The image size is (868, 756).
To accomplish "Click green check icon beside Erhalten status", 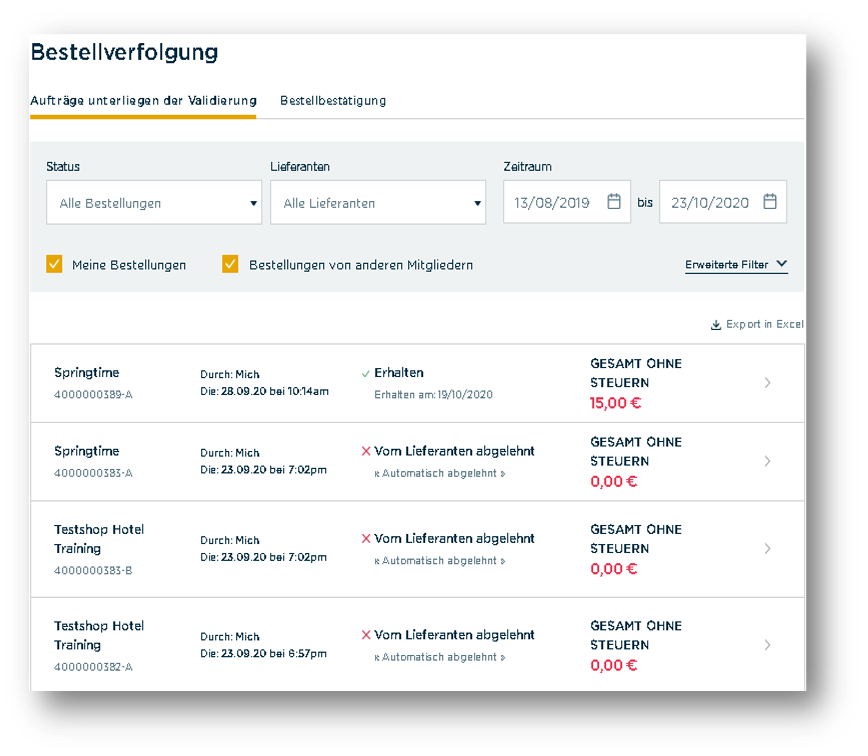I will pyautogui.click(x=365, y=374).
